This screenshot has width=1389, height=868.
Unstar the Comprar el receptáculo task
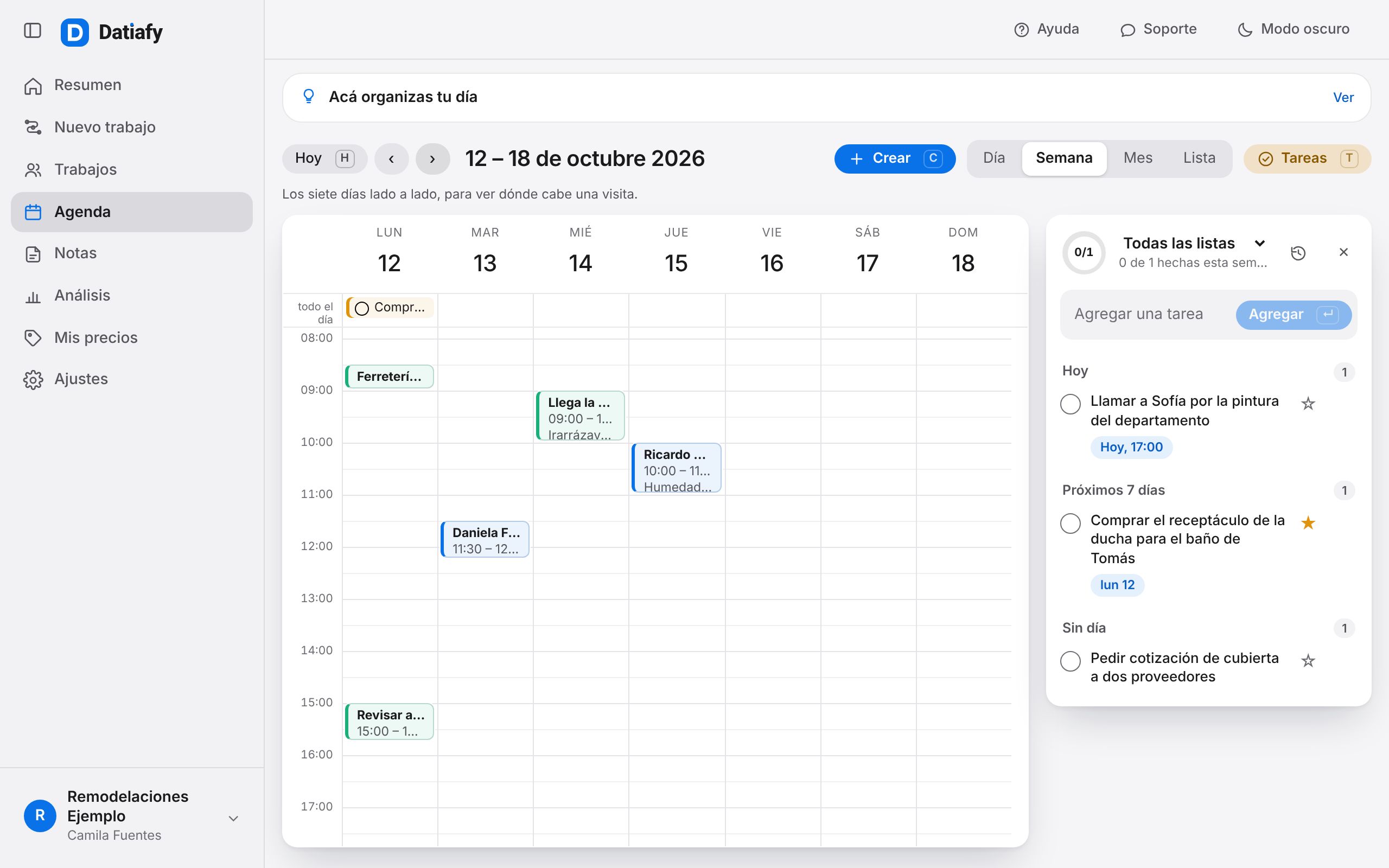point(1308,522)
